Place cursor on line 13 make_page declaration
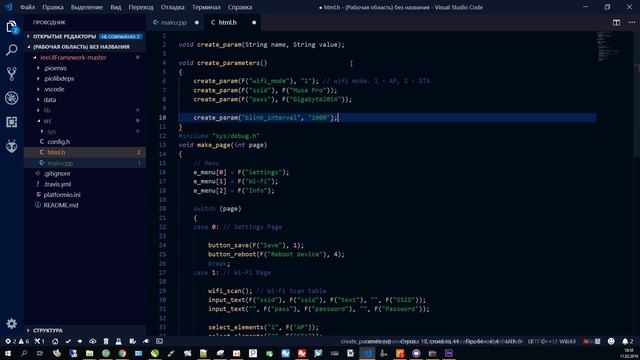 (222, 145)
